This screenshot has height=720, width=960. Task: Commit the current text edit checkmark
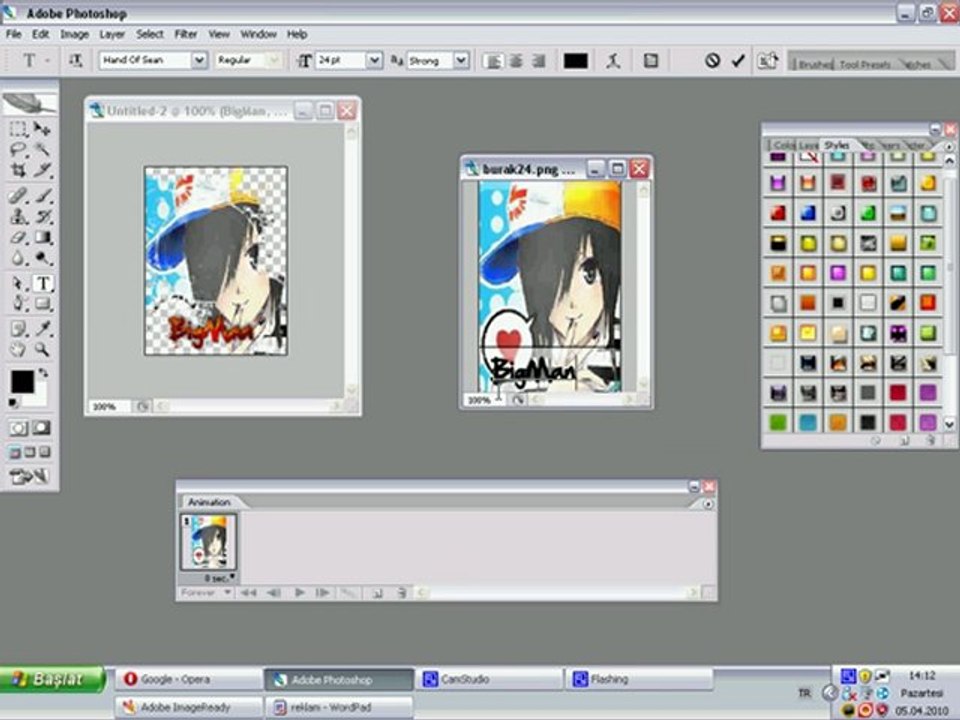tap(738, 61)
